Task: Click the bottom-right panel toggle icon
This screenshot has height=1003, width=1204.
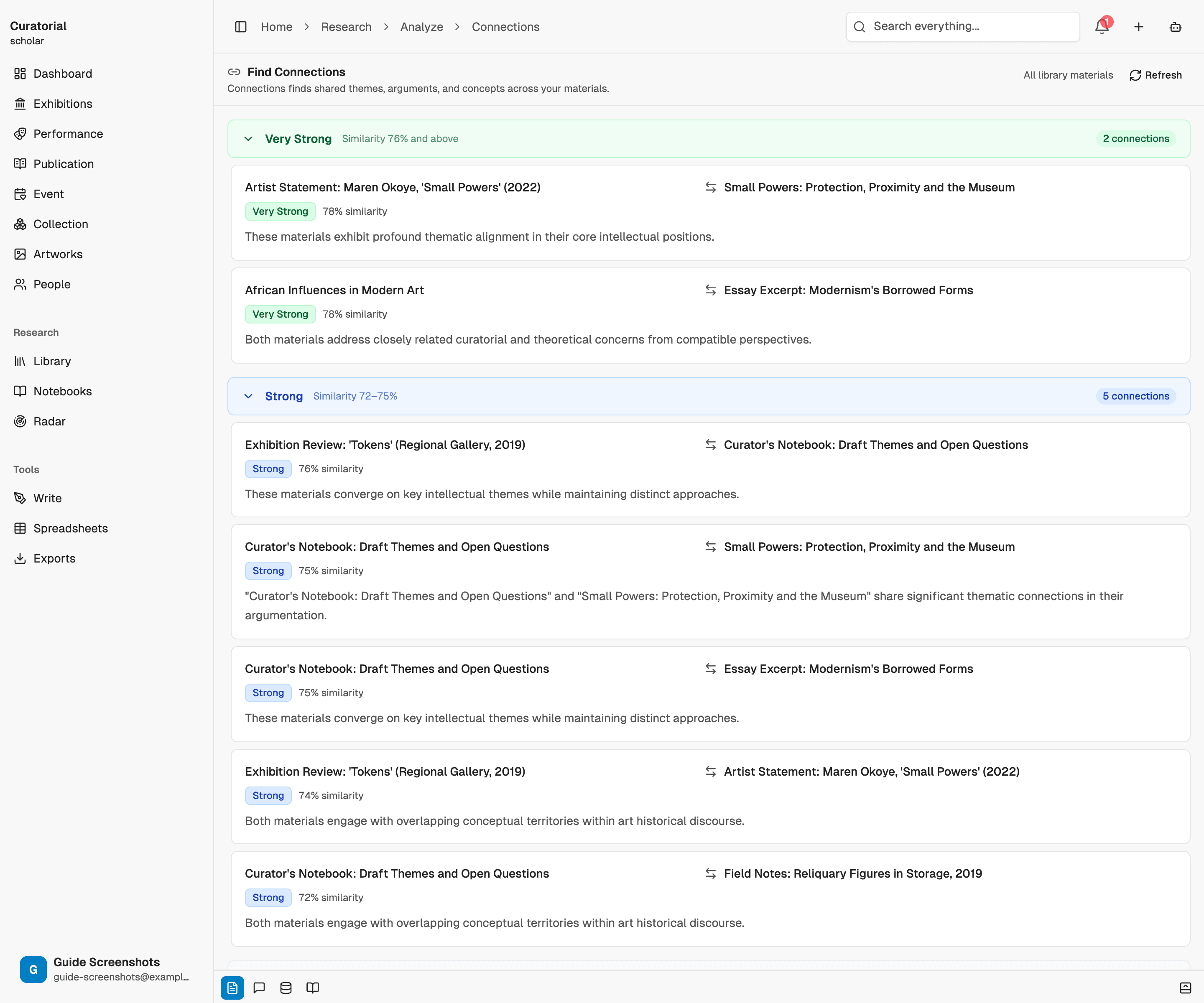Action: click(1185, 988)
